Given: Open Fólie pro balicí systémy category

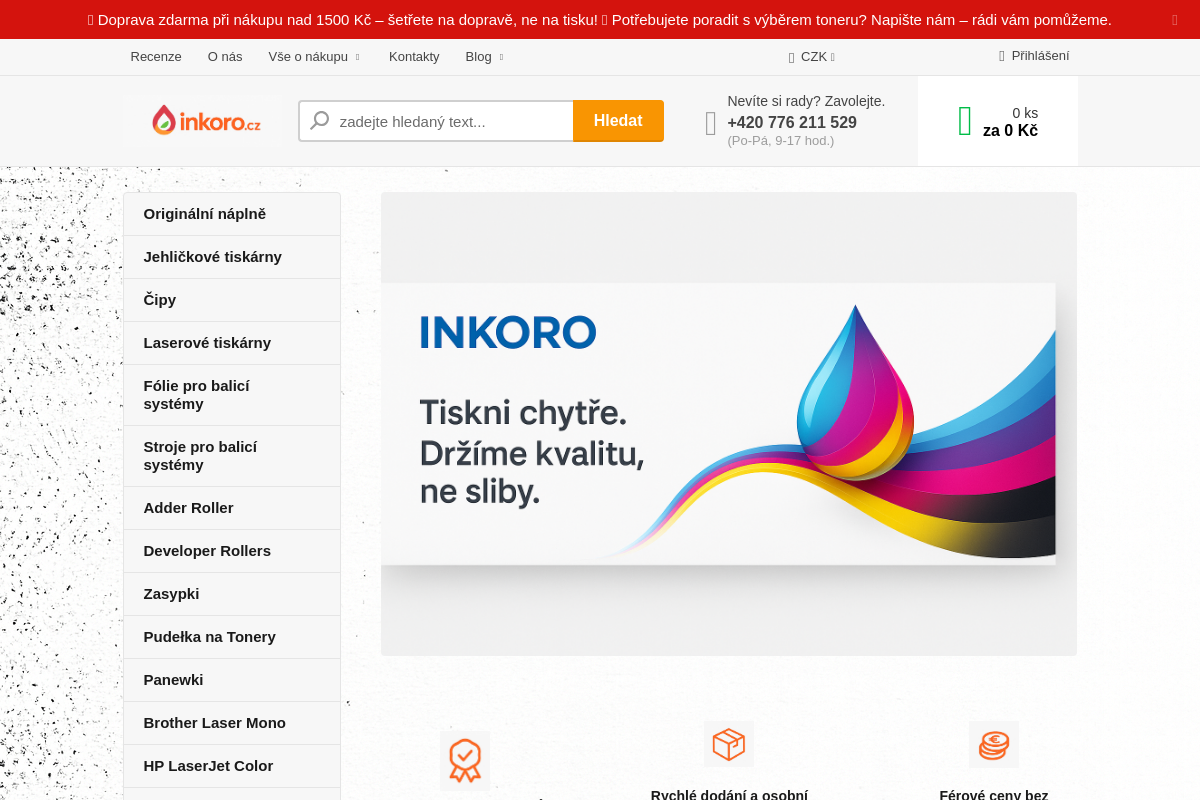Looking at the screenshot, I should pos(232,395).
